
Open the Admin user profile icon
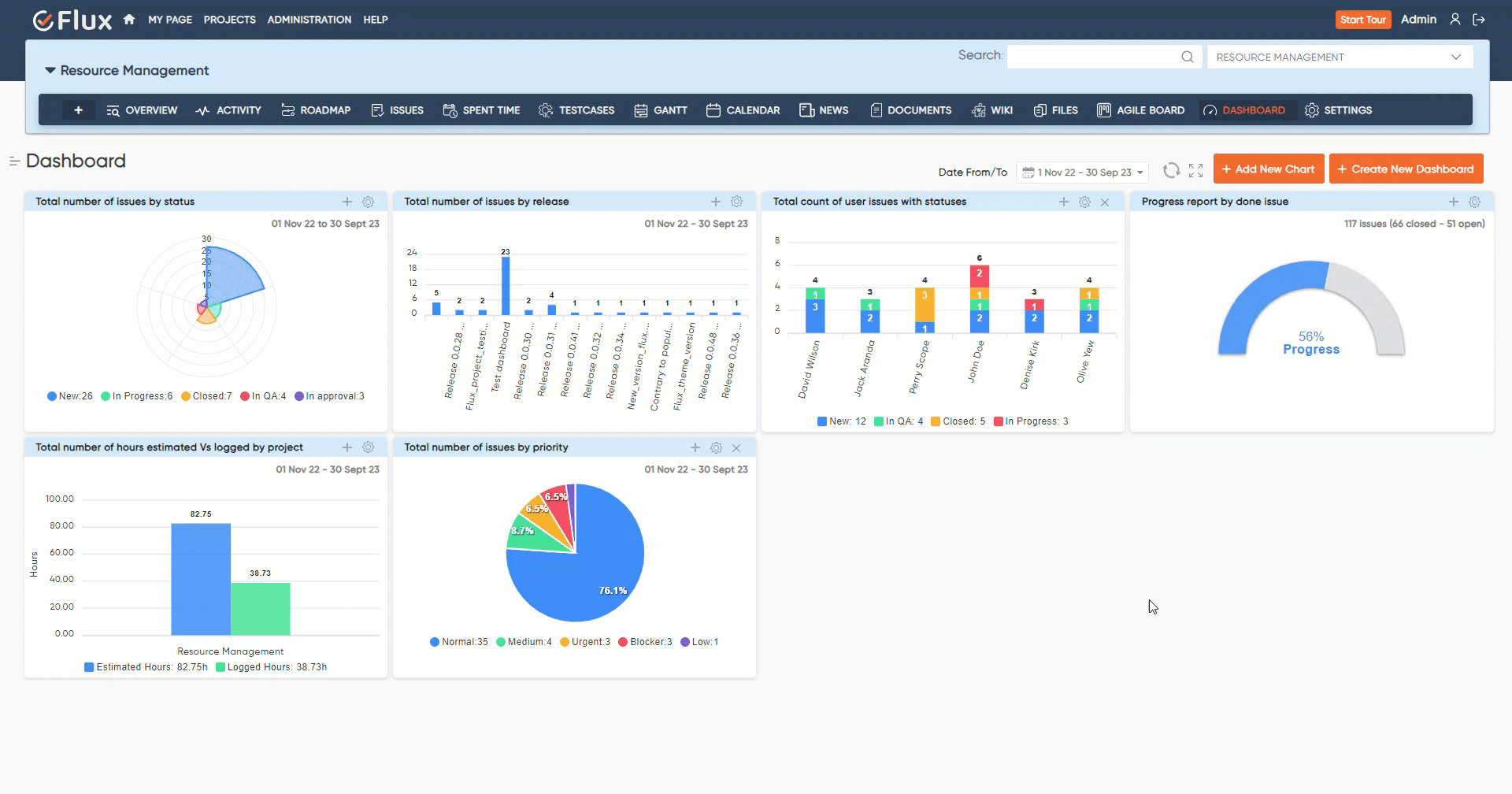click(1455, 20)
